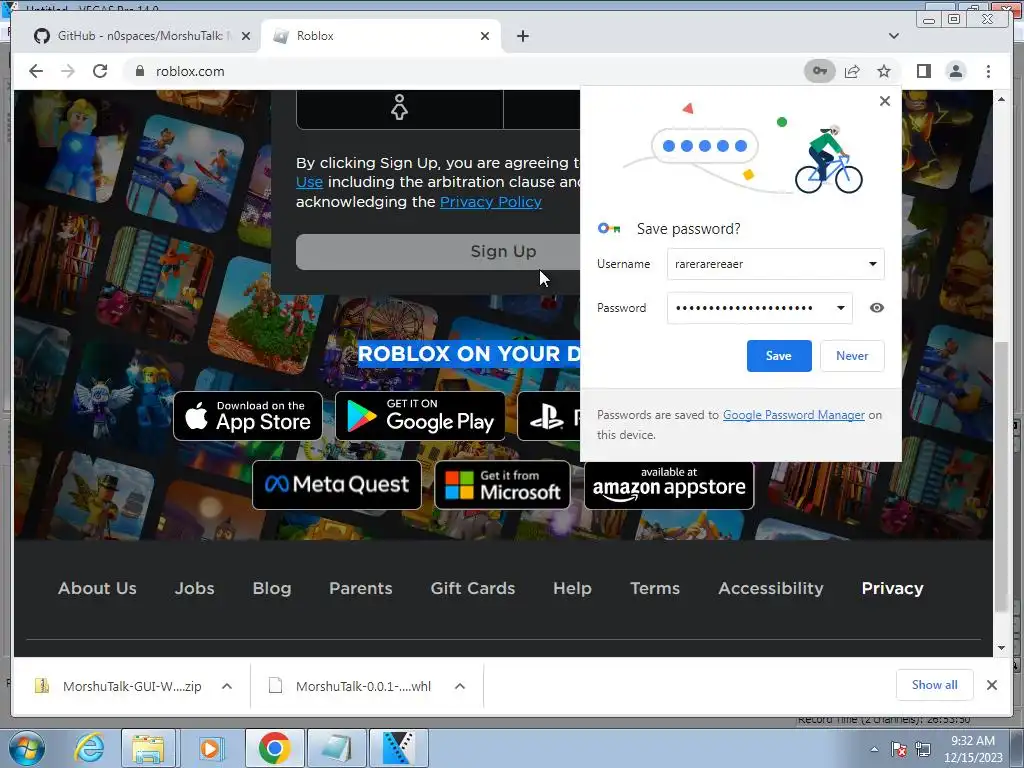Dismiss the Save password popup with X
The height and width of the screenshot is (768, 1024).
pos(885,101)
